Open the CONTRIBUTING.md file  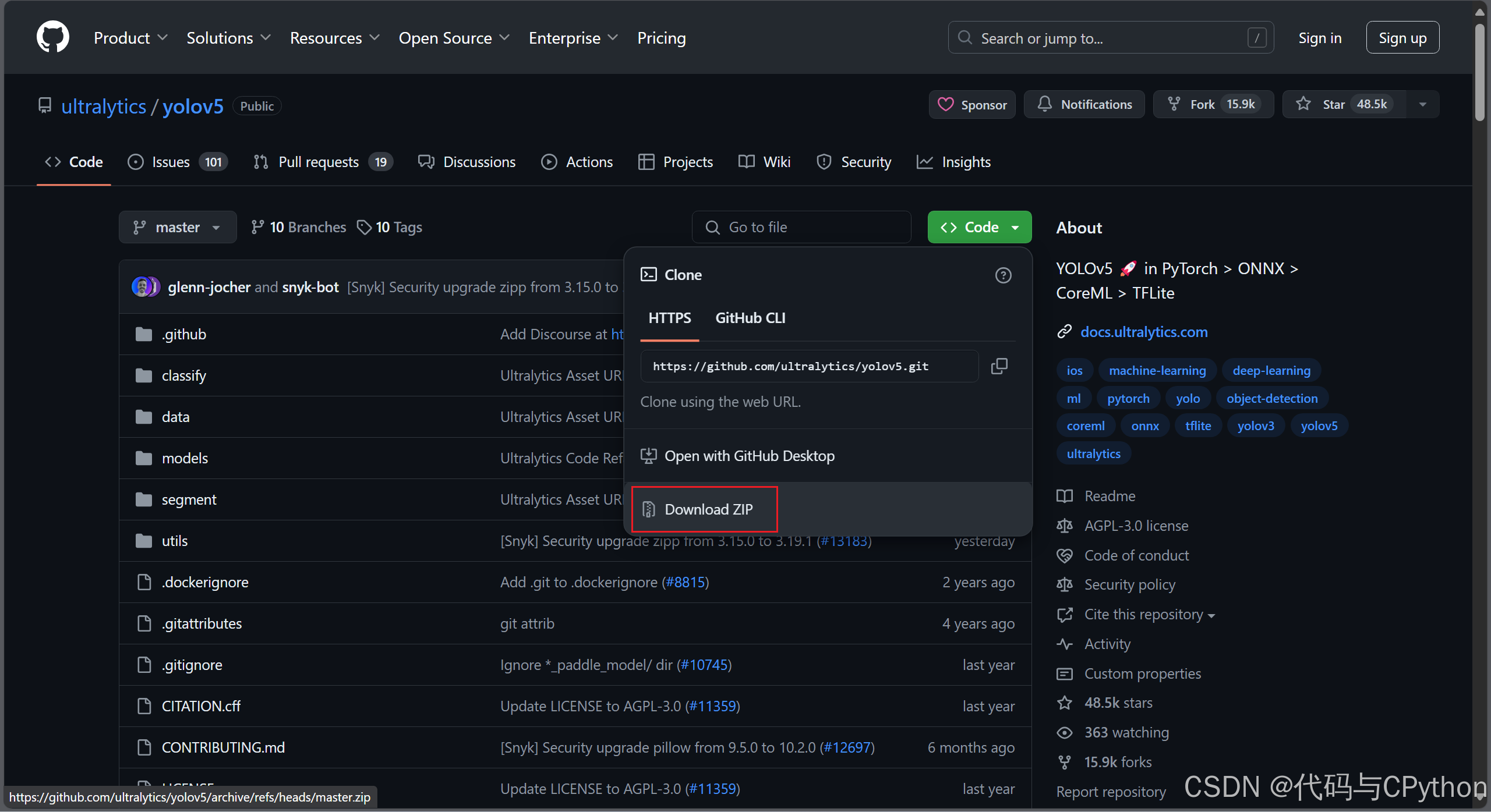point(223,747)
